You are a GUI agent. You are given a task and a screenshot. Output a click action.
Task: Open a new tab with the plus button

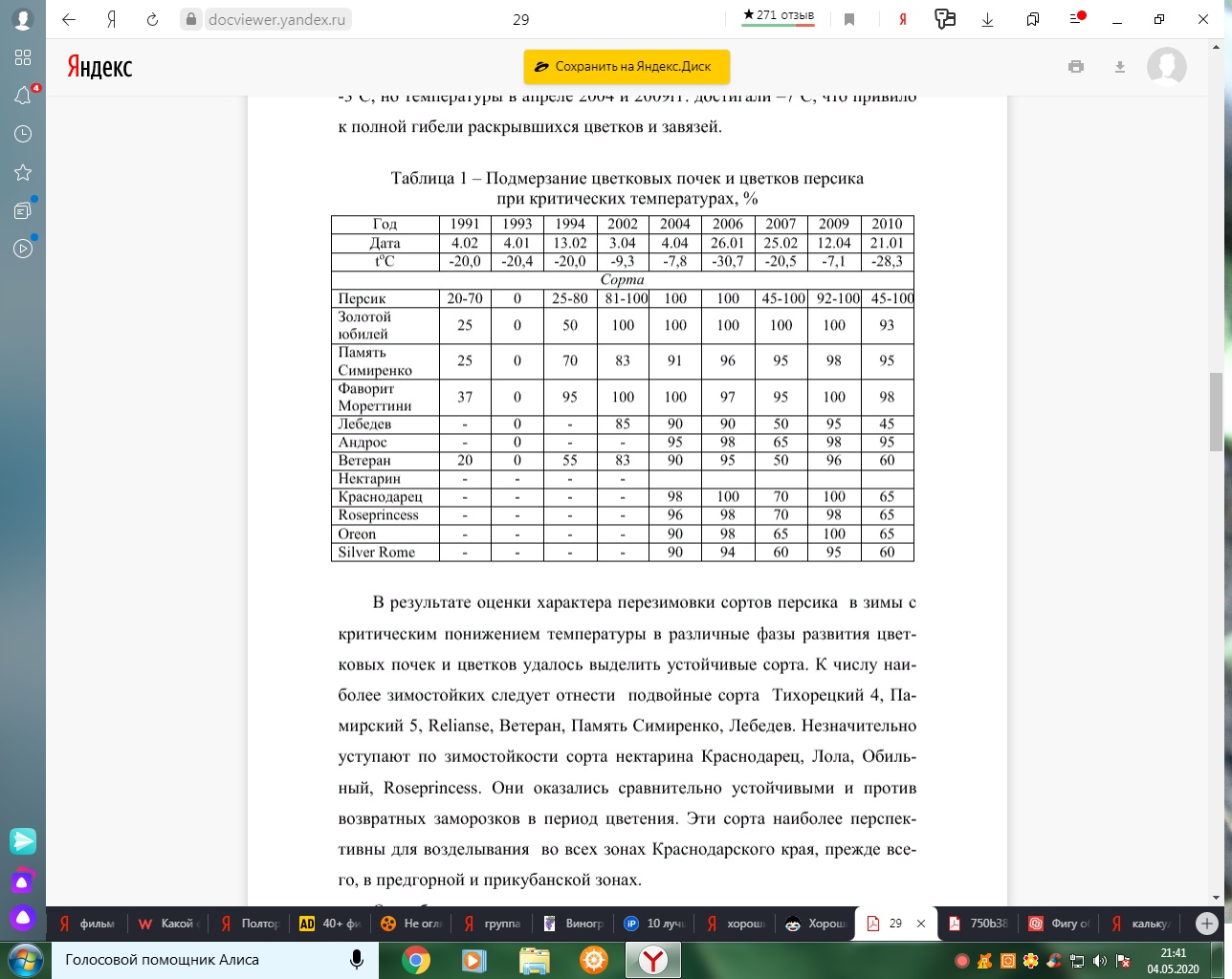pos(1207,924)
